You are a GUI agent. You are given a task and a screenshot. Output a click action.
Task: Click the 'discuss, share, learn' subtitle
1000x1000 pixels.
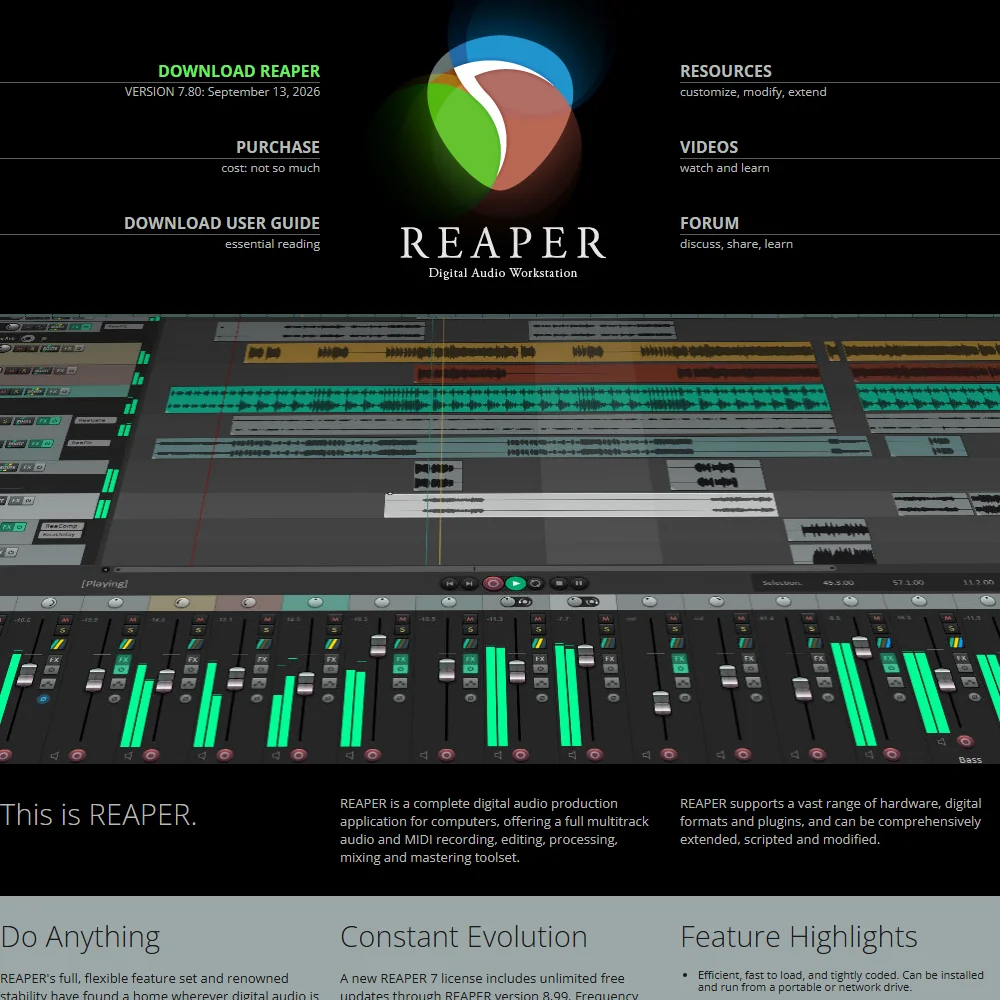pos(736,244)
